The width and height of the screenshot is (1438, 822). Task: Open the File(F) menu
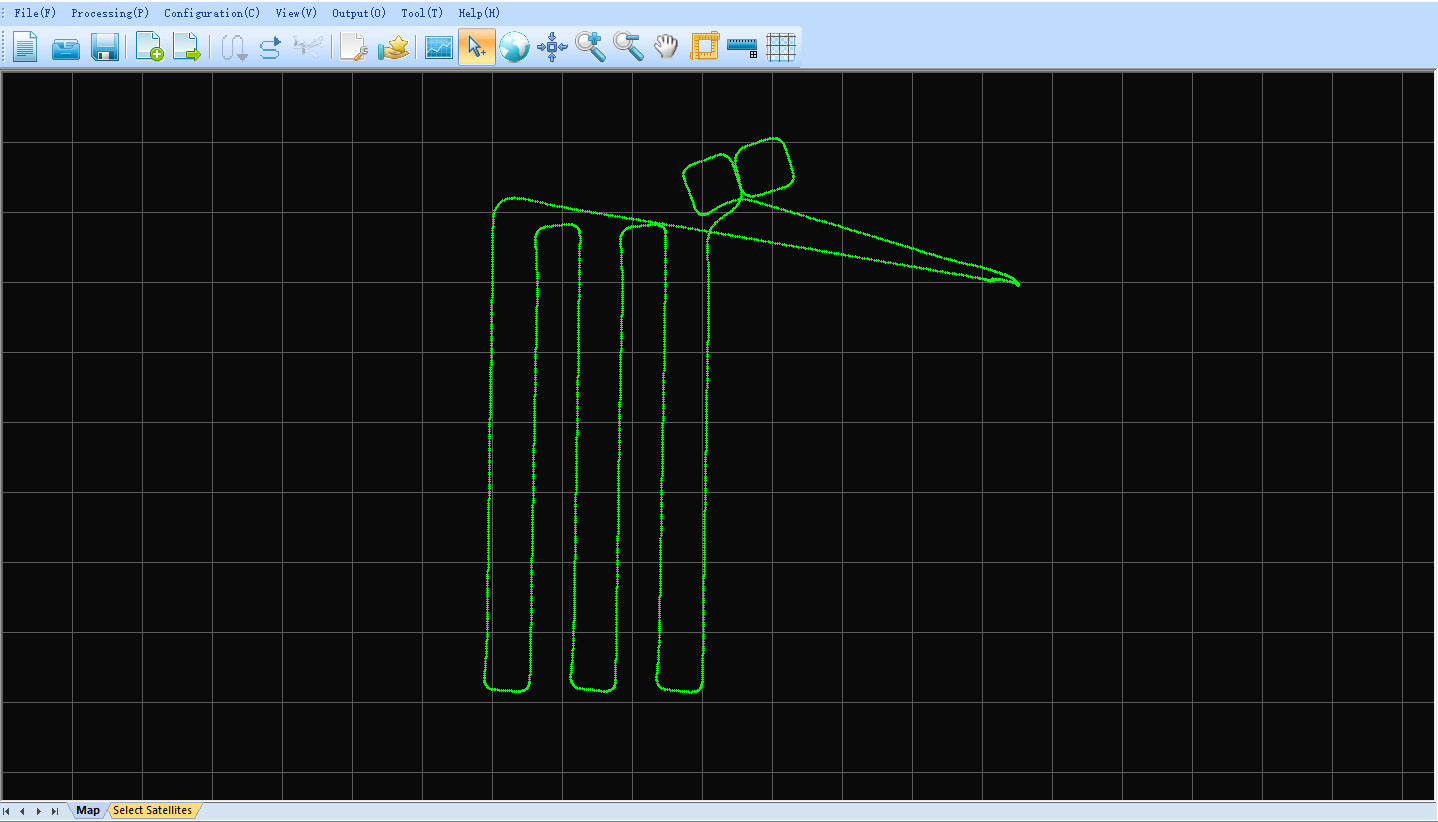coord(35,13)
